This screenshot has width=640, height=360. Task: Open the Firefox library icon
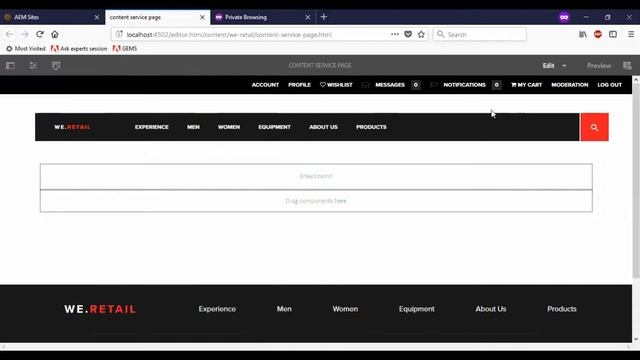(x=582, y=34)
